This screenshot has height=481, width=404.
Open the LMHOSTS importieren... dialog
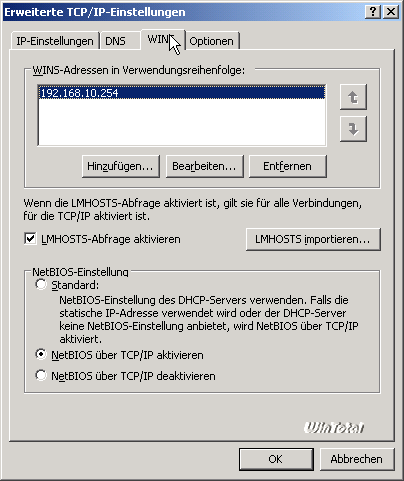pos(313,239)
